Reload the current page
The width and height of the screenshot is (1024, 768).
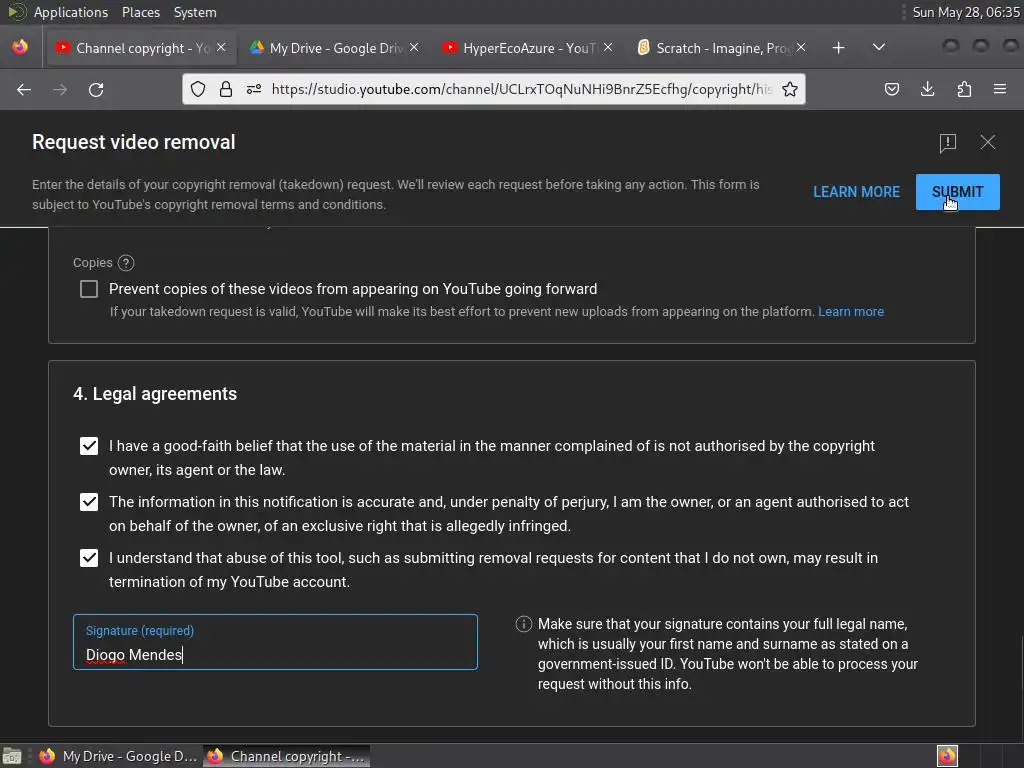point(96,89)
